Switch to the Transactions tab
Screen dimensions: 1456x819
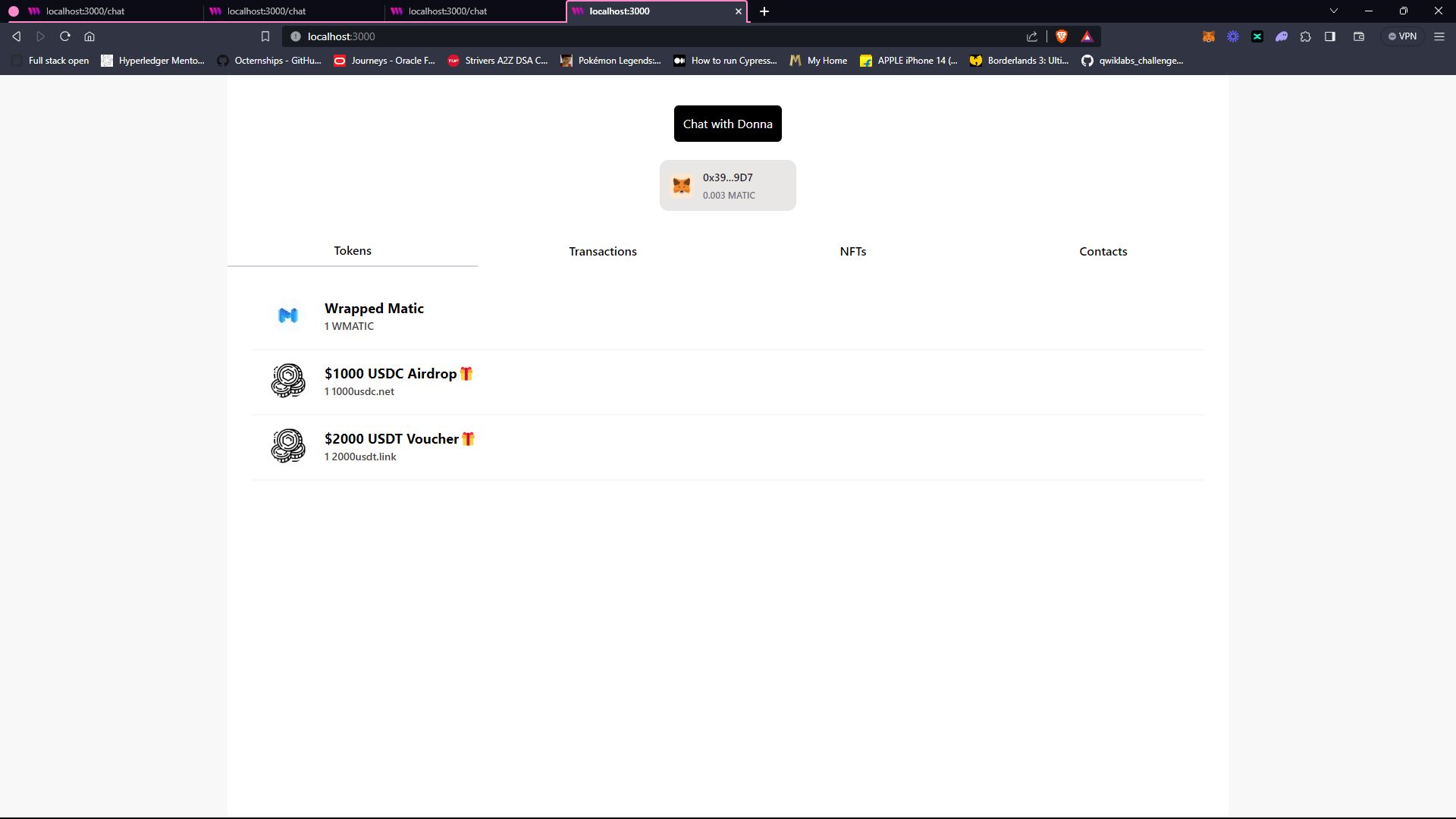(x=603, y=251)
